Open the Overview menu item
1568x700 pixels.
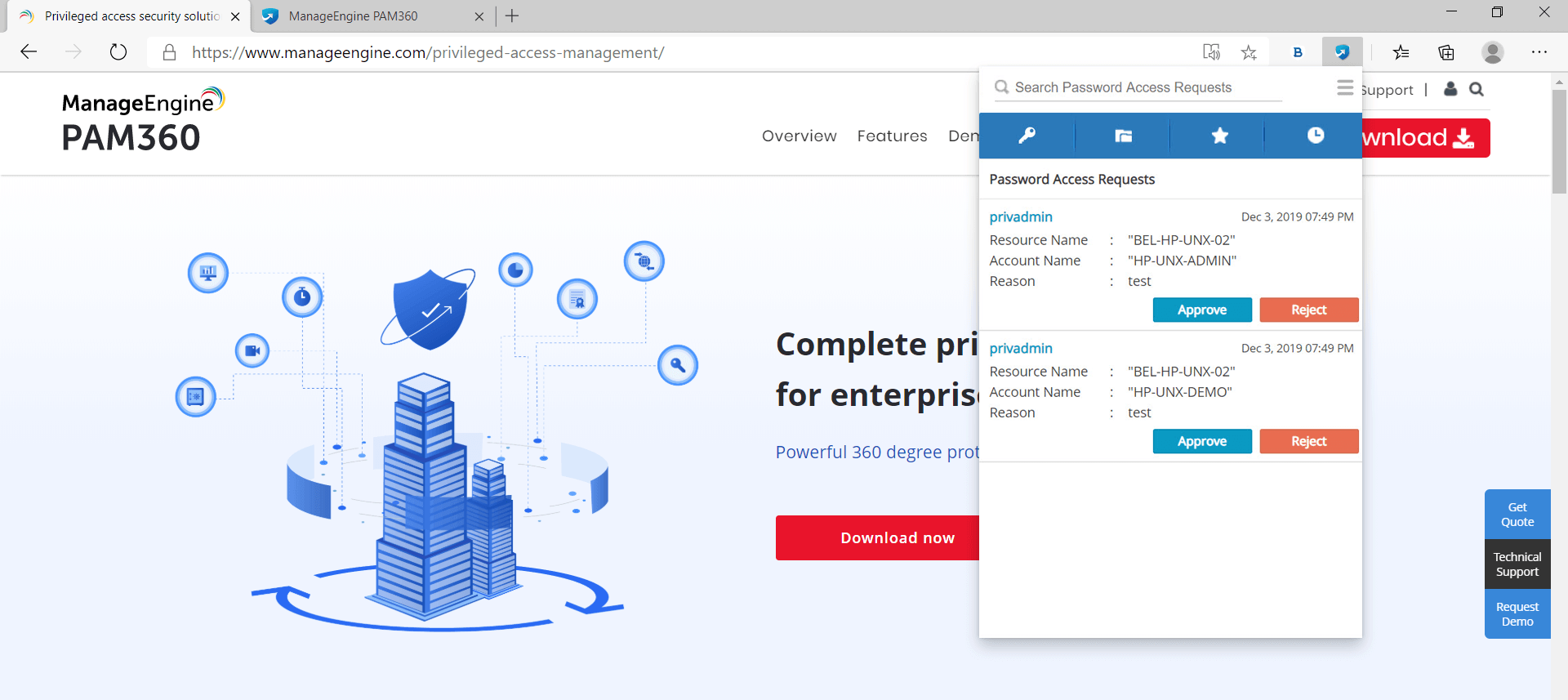point(800,136)
